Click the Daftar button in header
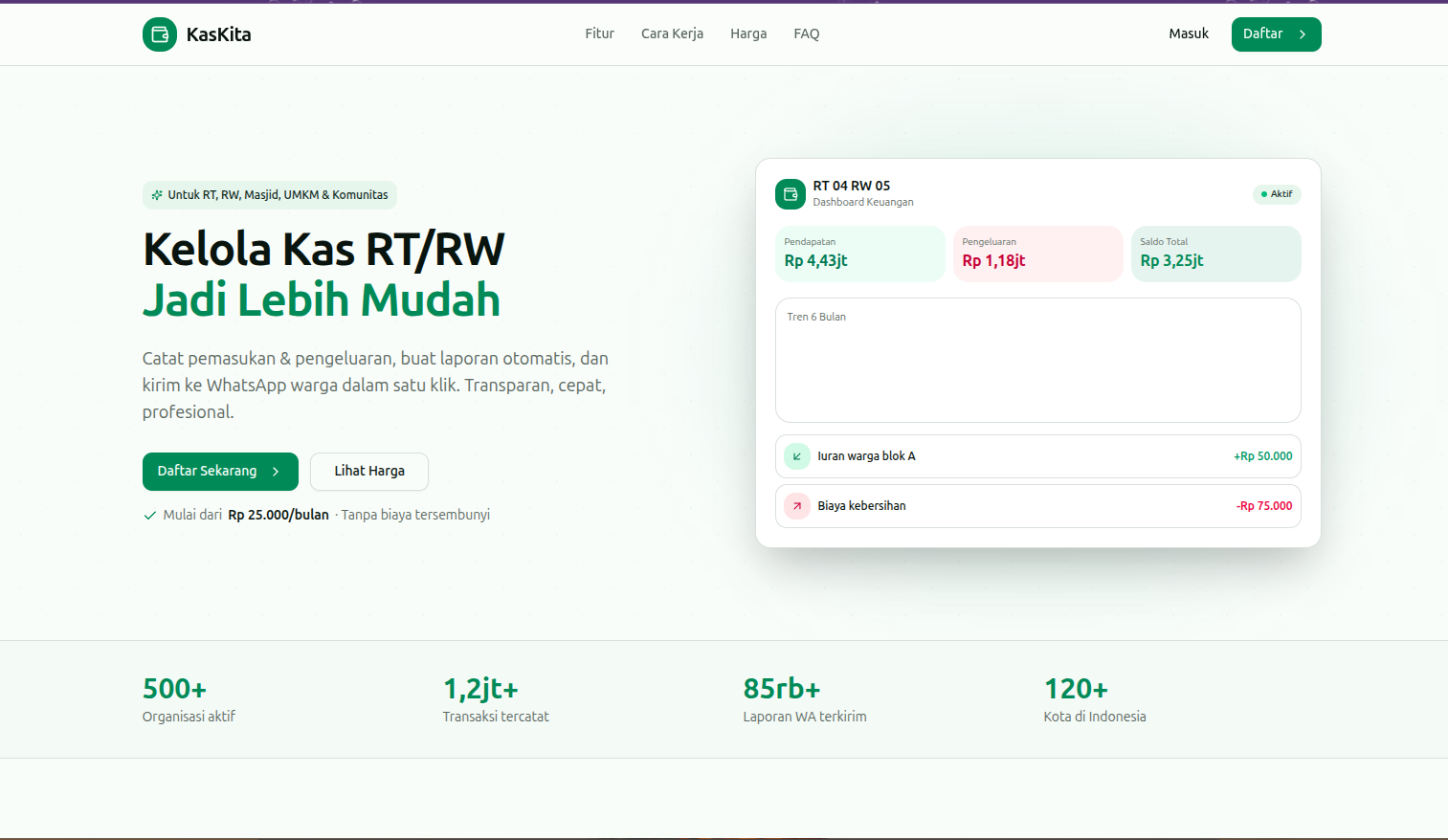1448x840 pixels. click(1276, 34)
